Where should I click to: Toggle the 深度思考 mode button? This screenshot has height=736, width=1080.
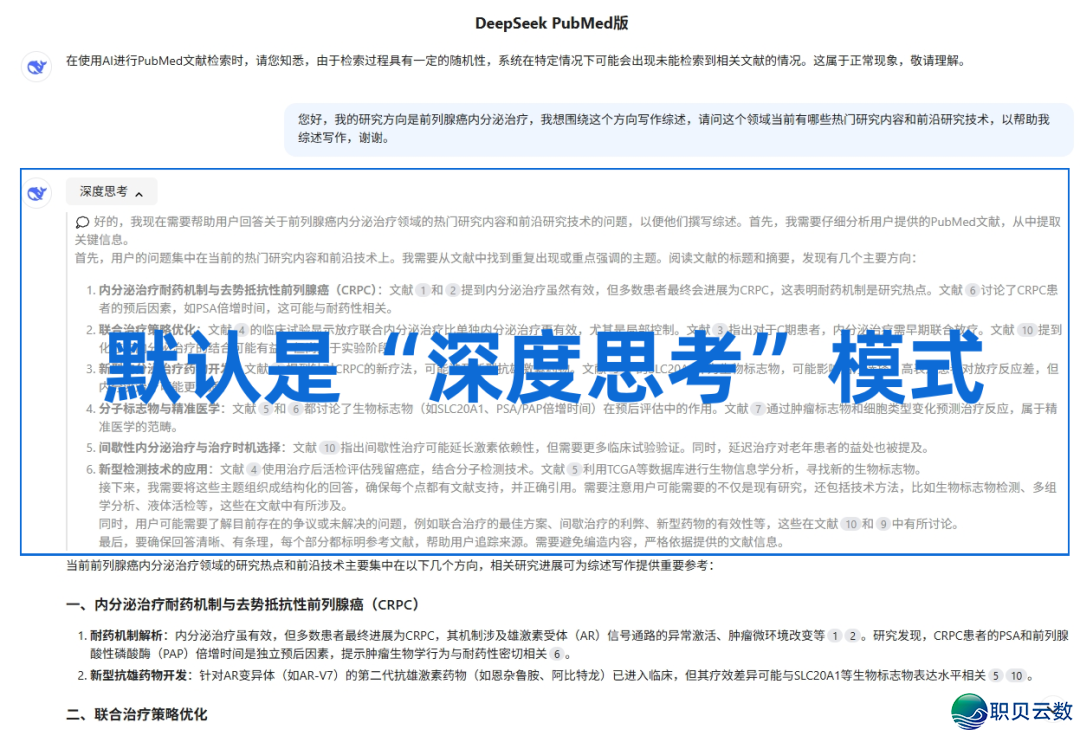click(x=110, y=191)
